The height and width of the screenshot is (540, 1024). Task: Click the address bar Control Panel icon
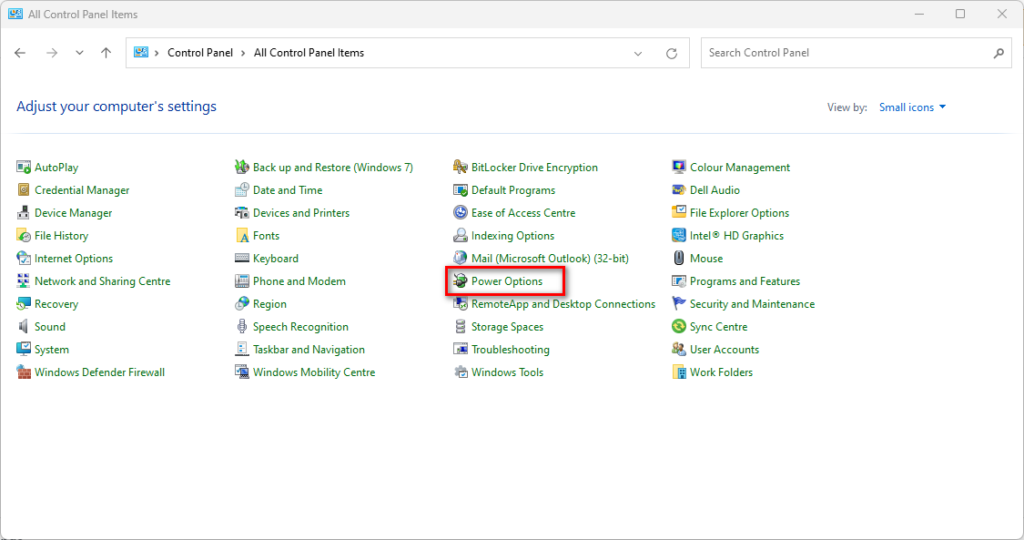point(141,52)
